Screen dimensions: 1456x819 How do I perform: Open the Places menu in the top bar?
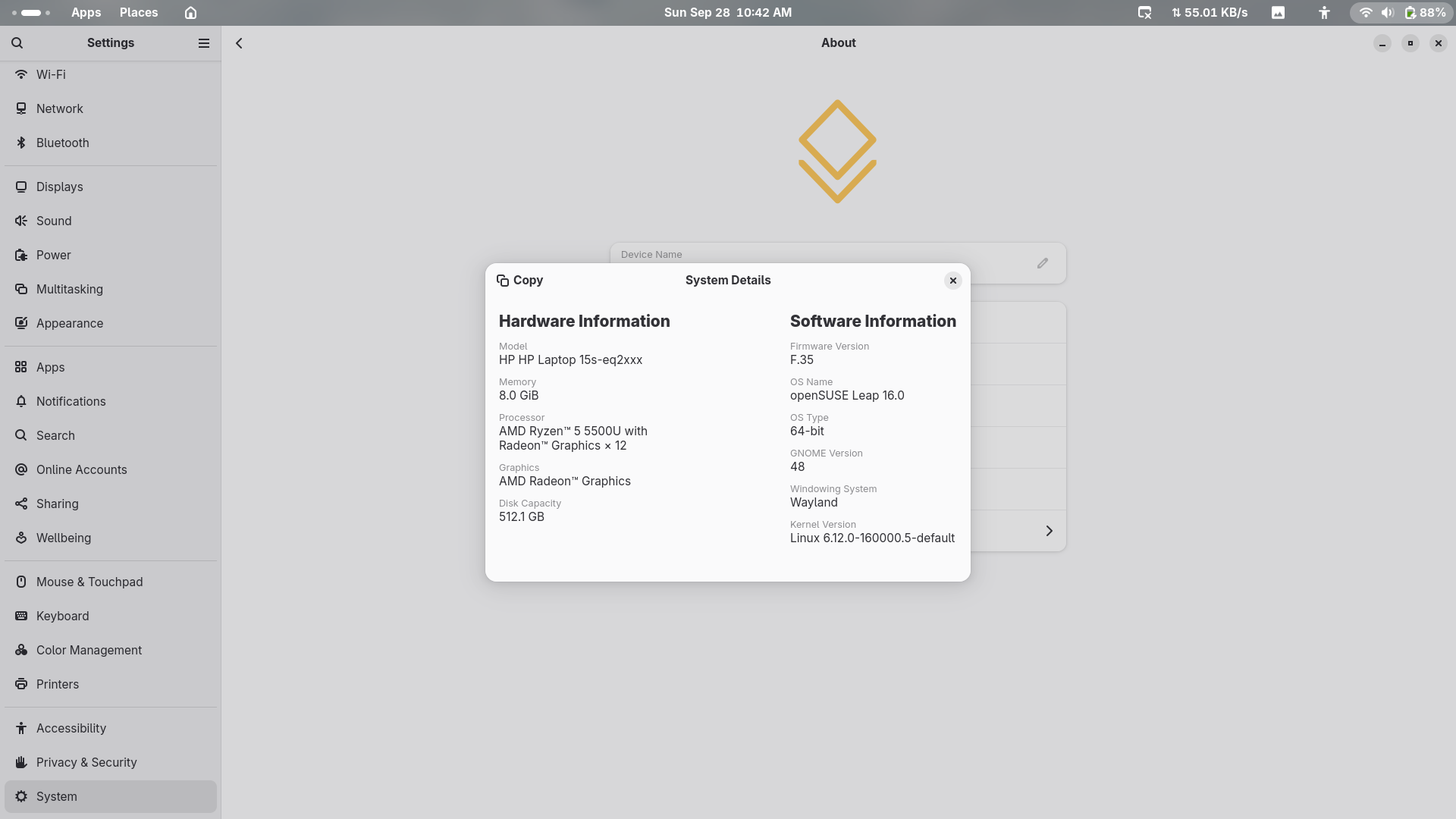[139, 13]
